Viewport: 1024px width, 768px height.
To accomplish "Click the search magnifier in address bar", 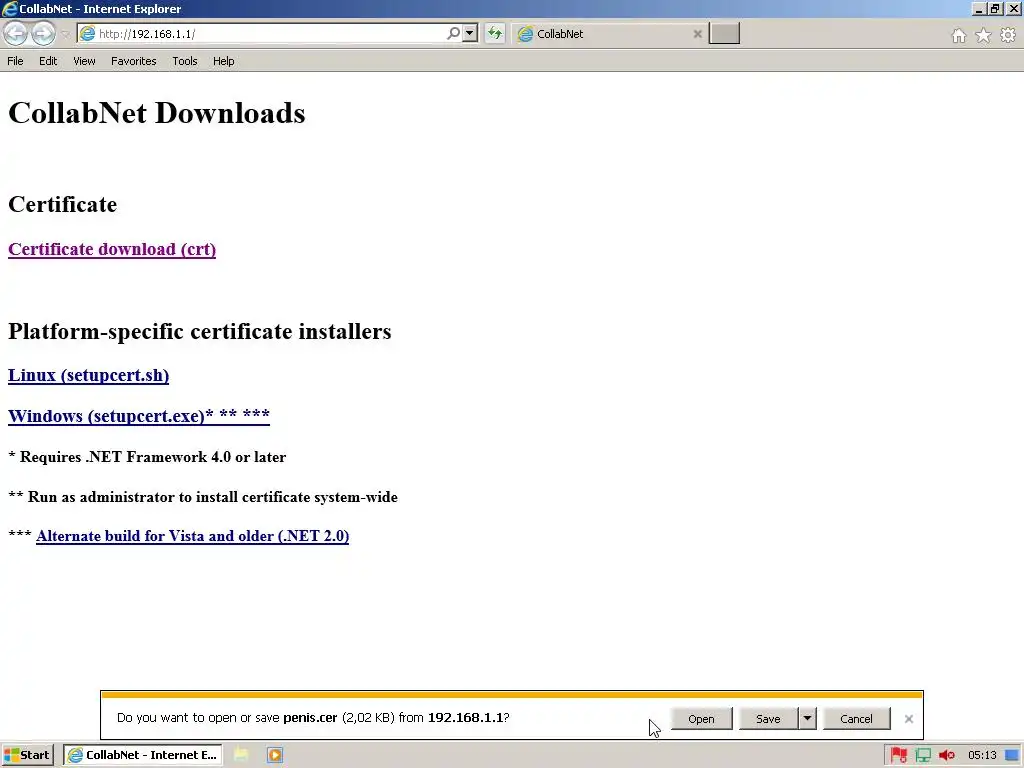I will point(453,33).
